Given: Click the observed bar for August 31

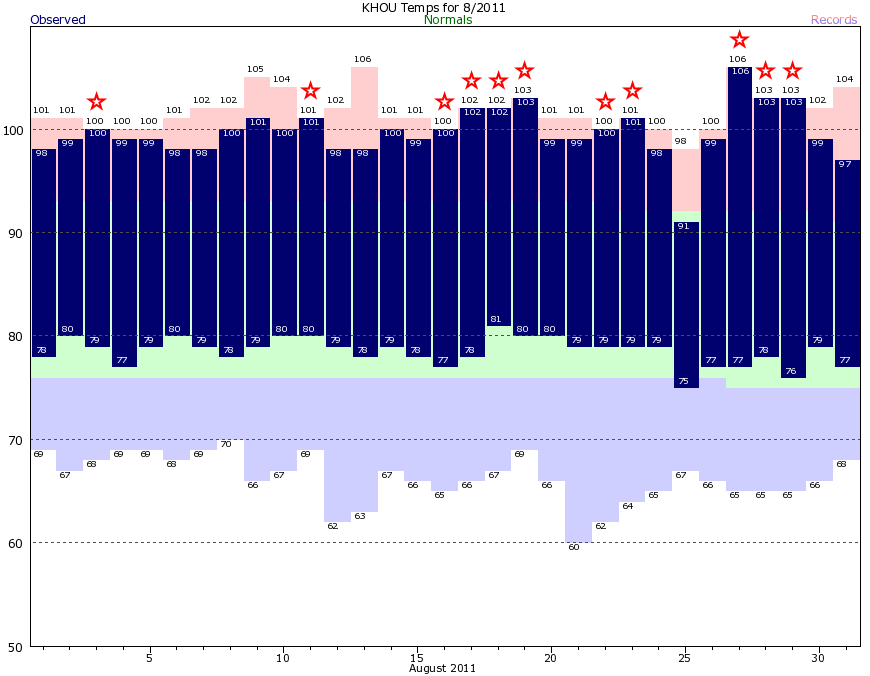Looking at the screenshot, I should tap(847, 264).
